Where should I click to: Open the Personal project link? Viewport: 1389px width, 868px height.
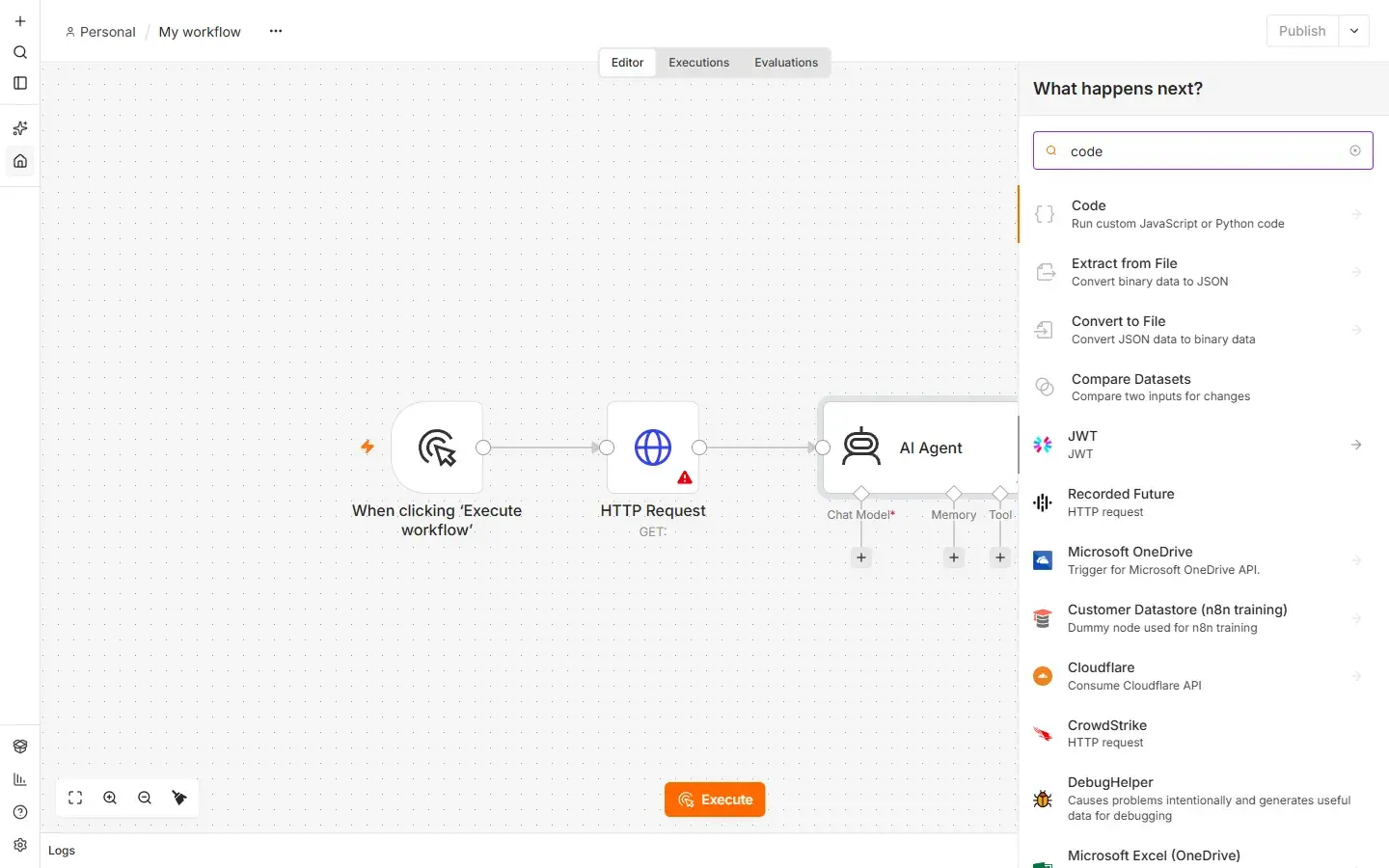100,32
